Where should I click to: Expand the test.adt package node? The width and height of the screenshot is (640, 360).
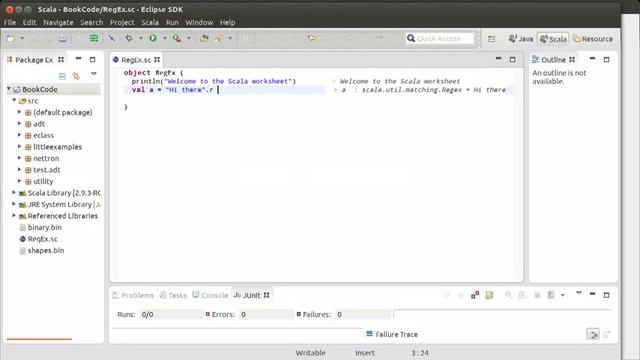pyautogui.click(x=19, y=169)
